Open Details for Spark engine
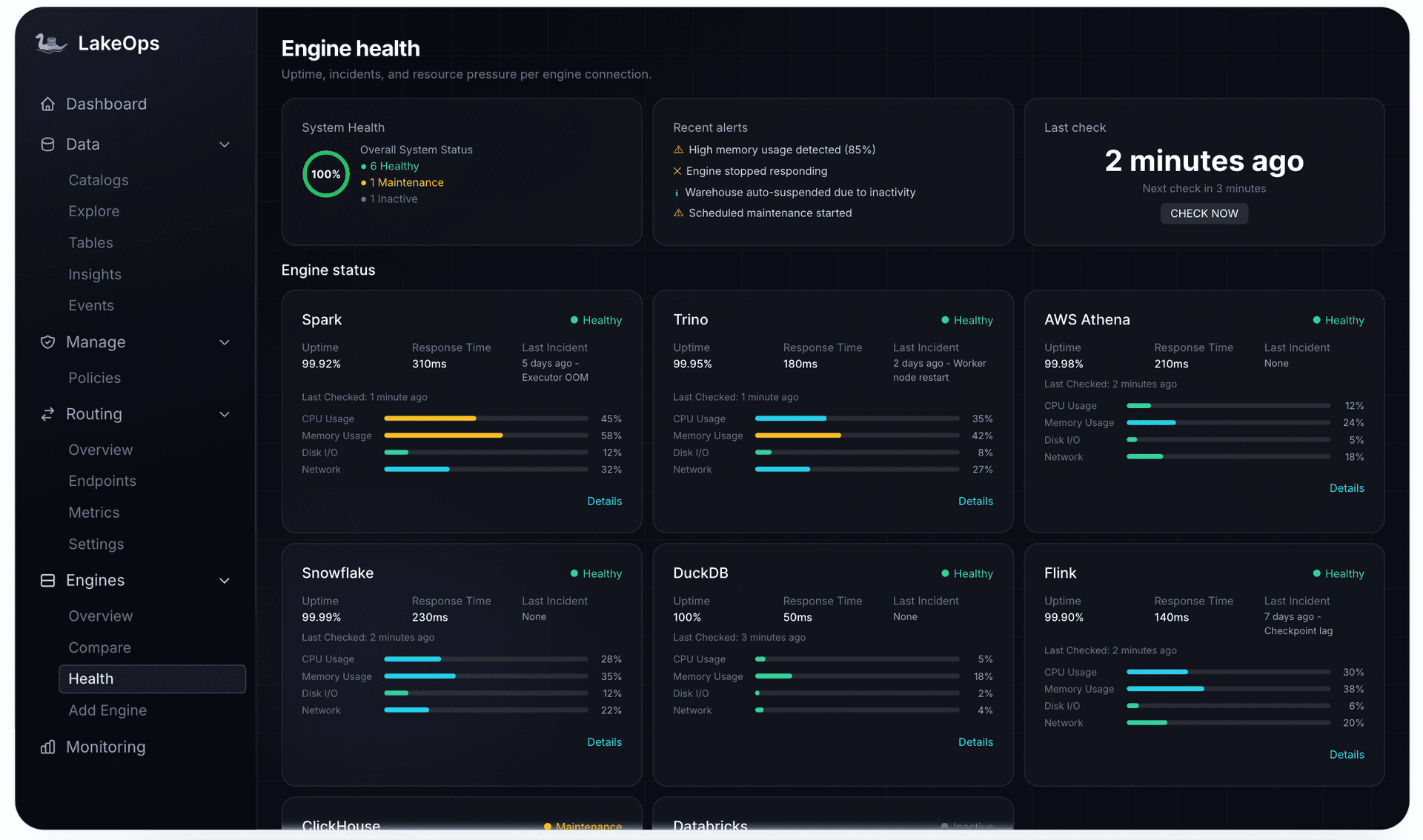This screenshot has height=840, width=1423. coord(604,501)
